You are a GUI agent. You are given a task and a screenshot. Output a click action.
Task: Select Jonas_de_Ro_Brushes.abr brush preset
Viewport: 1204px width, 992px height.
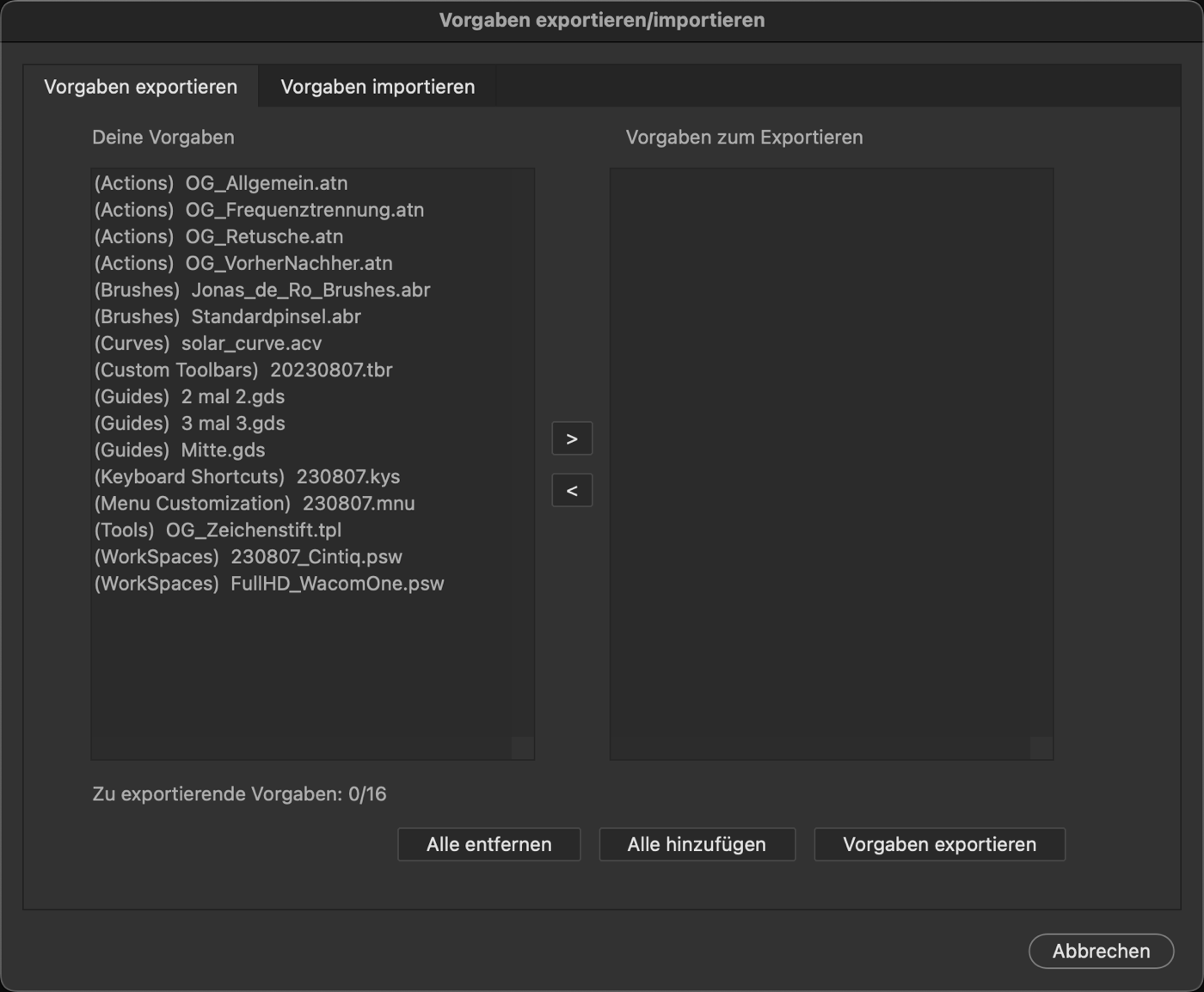(x=262, y=290)
